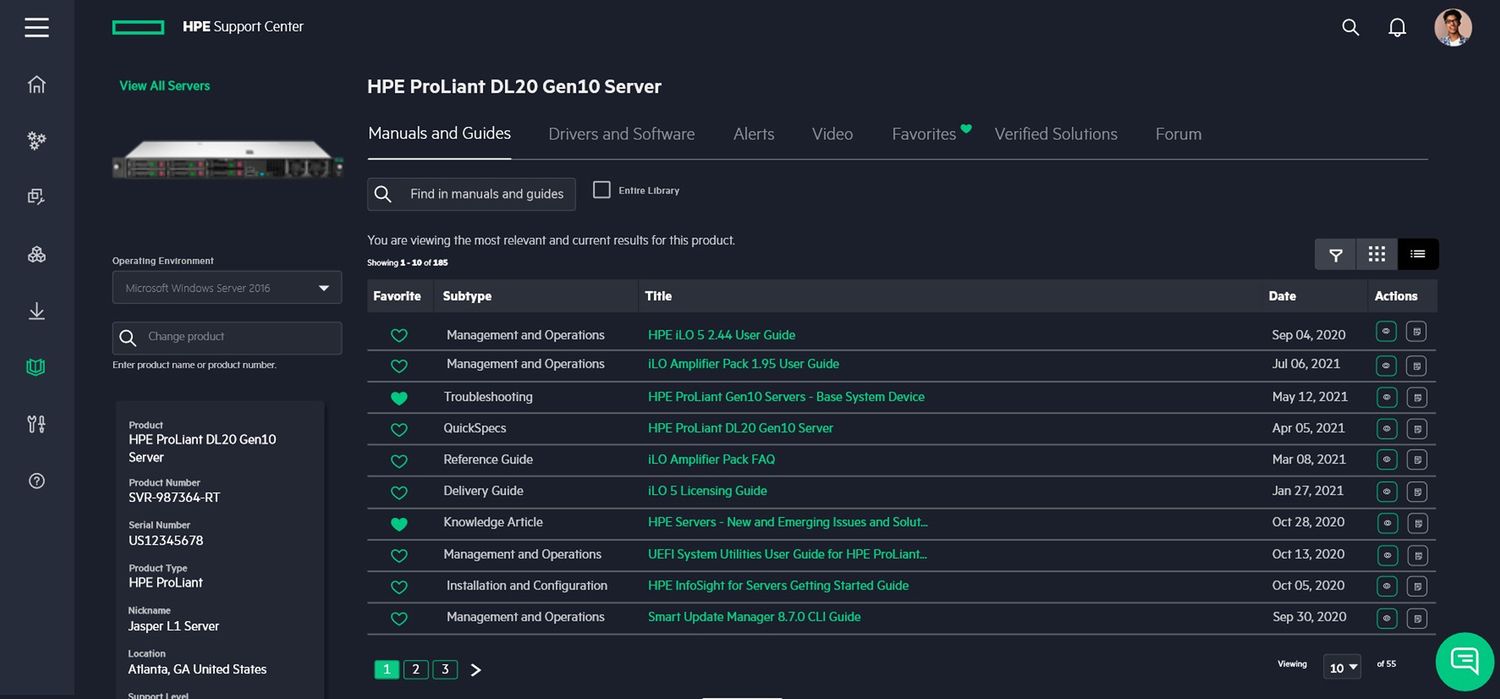
Task: Open the HPE iLO 5 2.44 User Guide link
Action: click(722, 335)
